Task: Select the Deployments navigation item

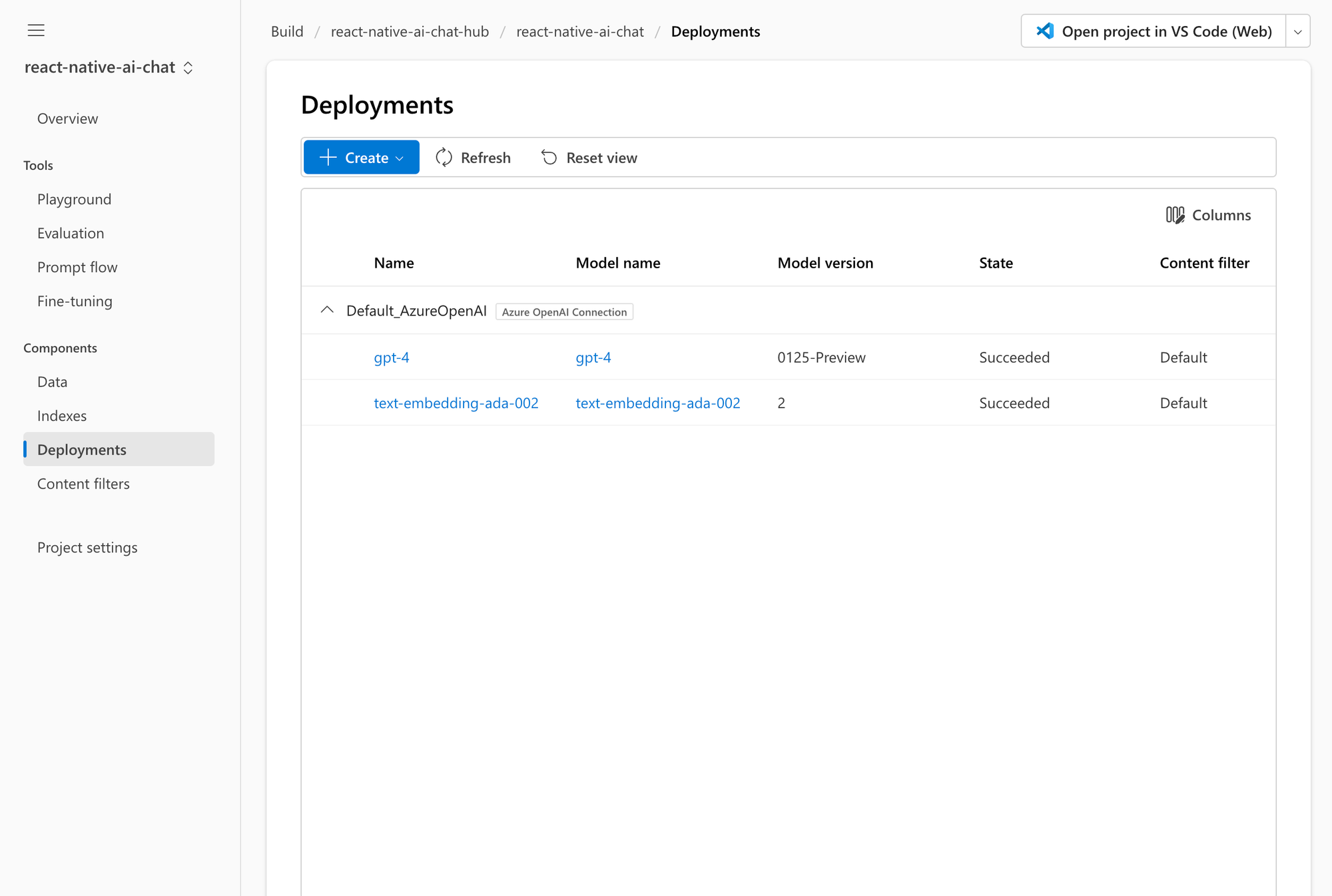Action: (x=82, y=449)
